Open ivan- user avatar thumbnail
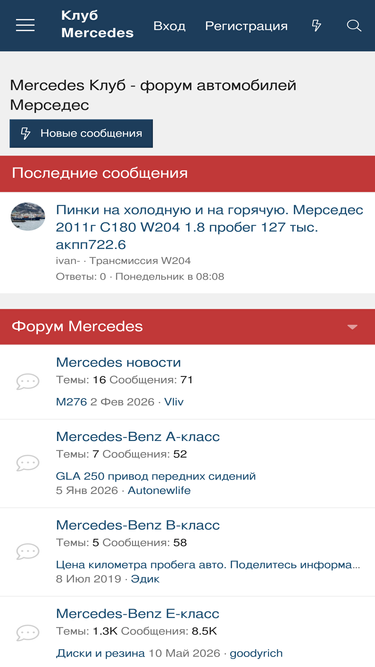The height and width of the screenshot is (667, 375). pyautogui.click(x=28, y=217)
